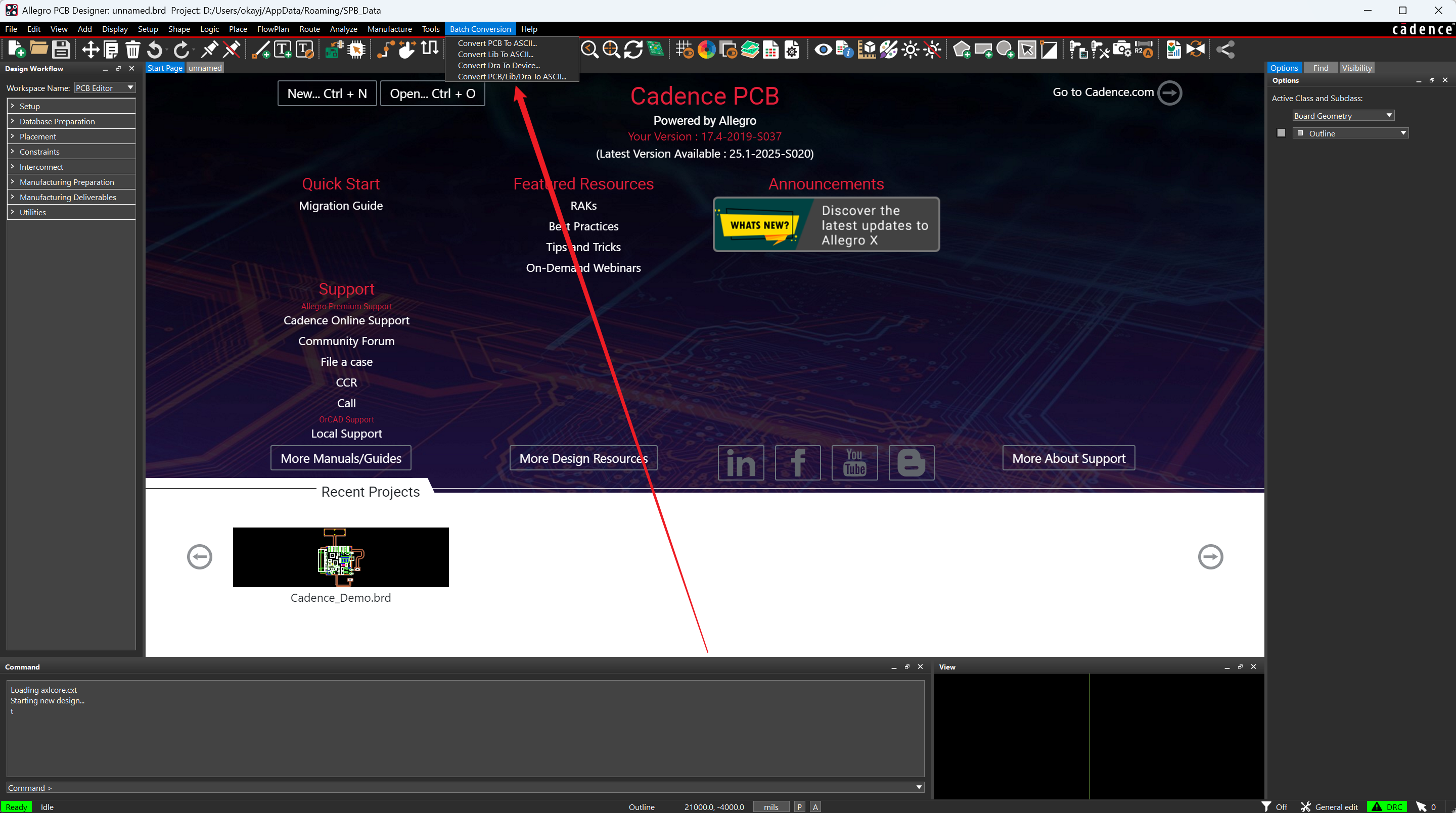Open the Command line history dropdown arrow
This screenshot has height=813, width=1456.
[919, 787]
